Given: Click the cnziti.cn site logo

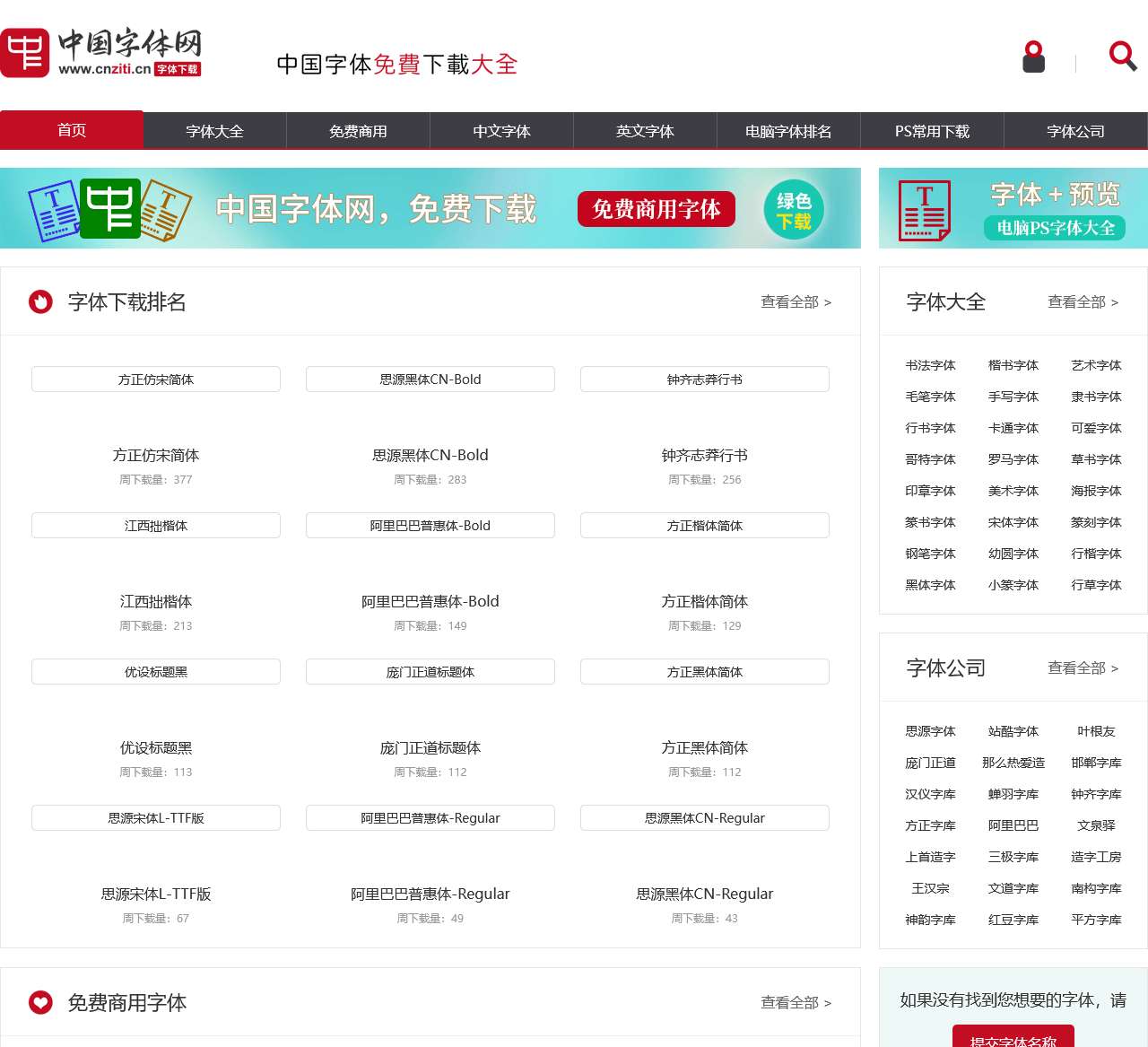Looking at the screenshot, I should coord(100,53).
